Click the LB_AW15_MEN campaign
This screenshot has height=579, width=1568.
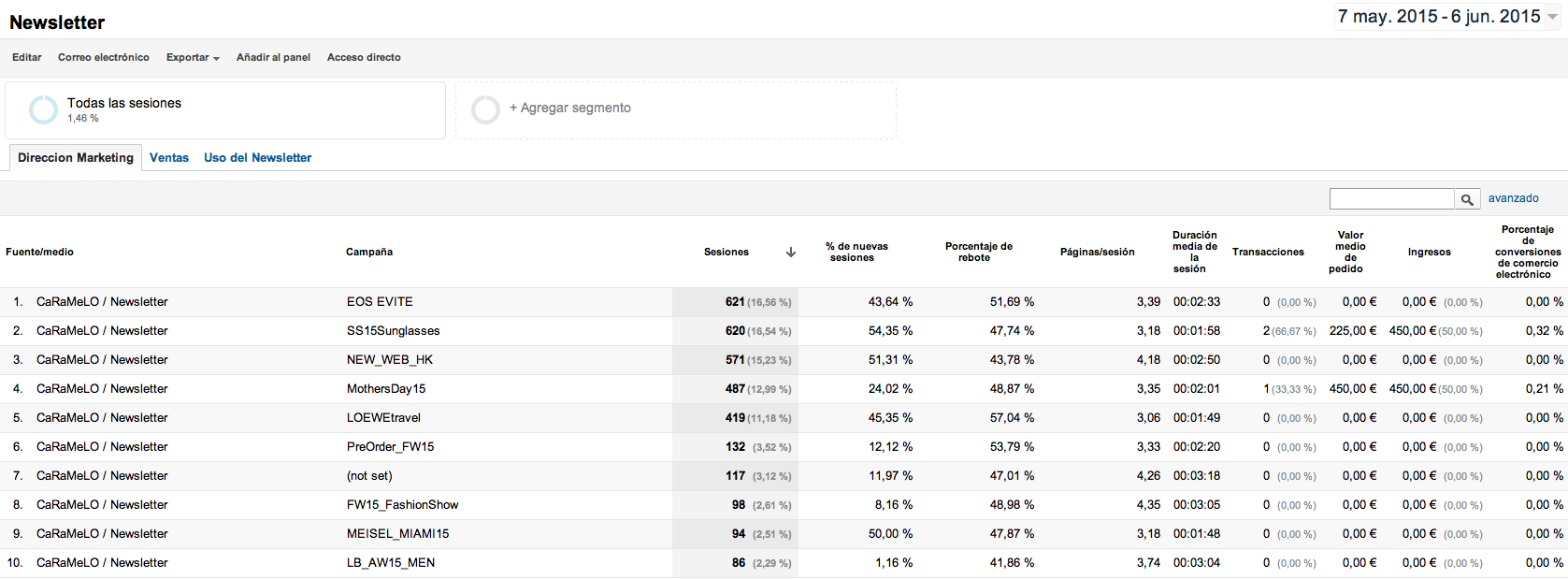(x=391, y=563)
